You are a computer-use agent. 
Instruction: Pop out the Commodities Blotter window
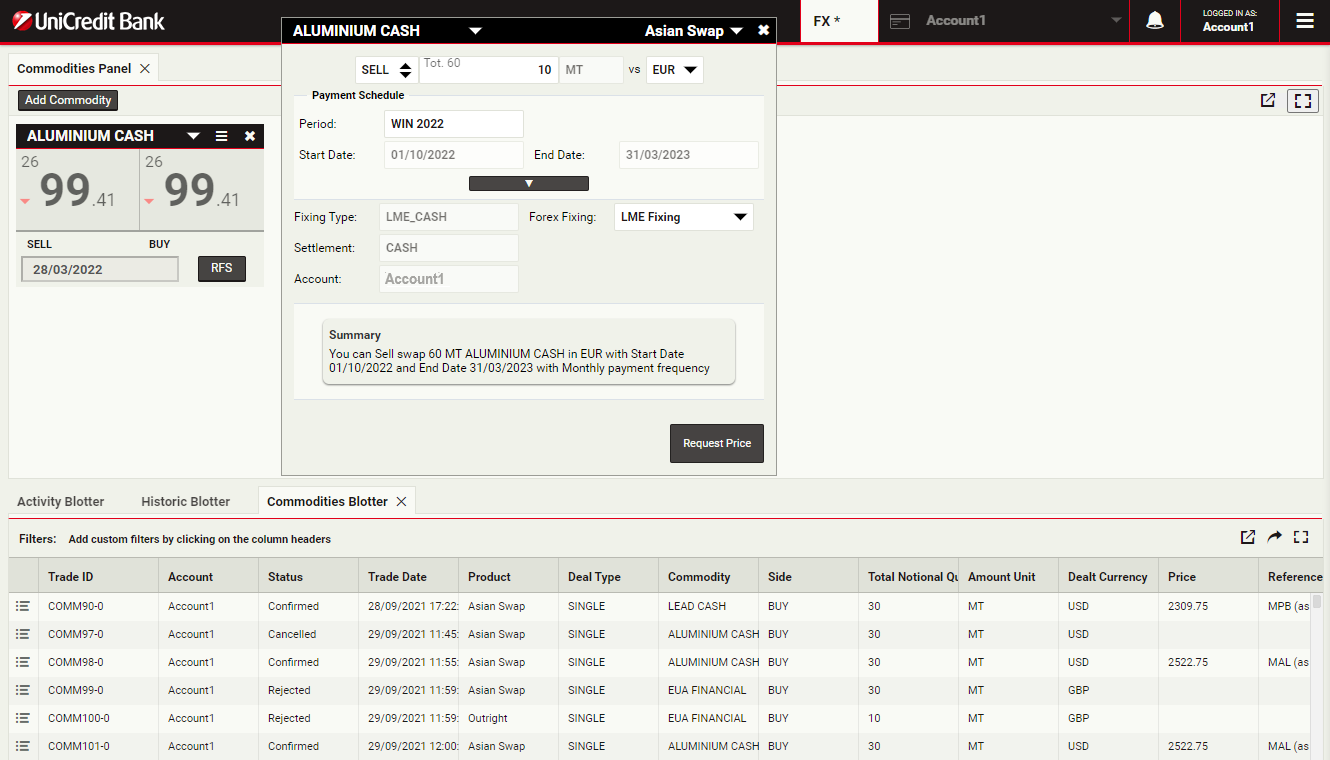point(1248,537)
